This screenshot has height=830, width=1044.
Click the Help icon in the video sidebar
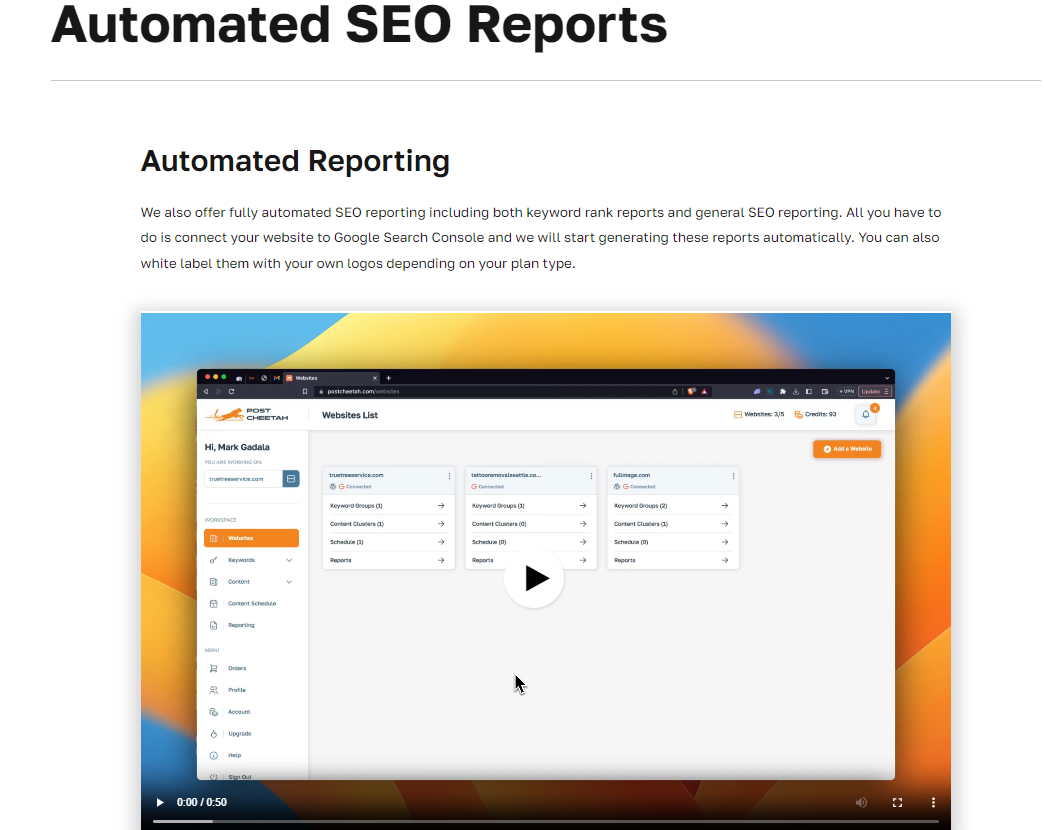(x=213, y=755)
